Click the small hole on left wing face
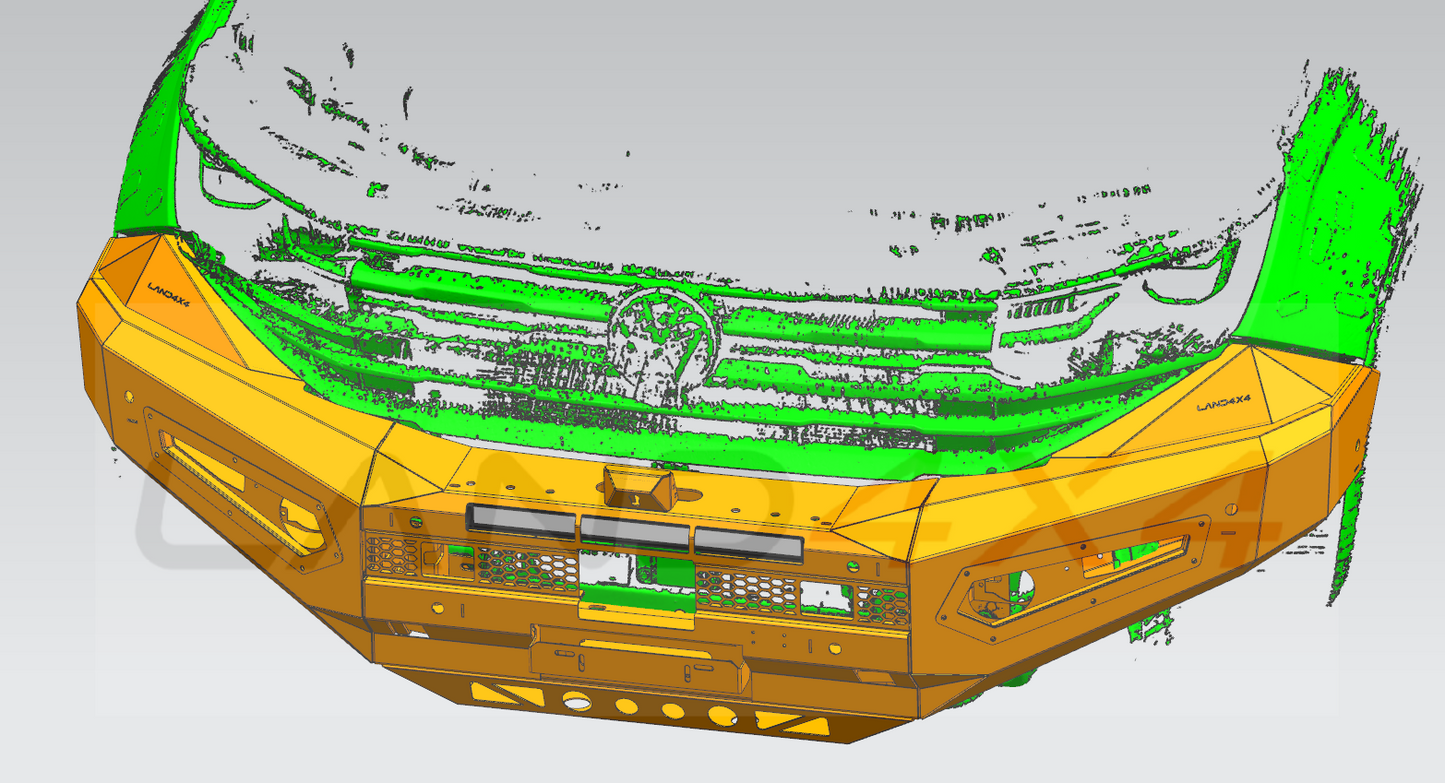The height and width of the screenshot is (783, 1445). [x=129, y=396]
